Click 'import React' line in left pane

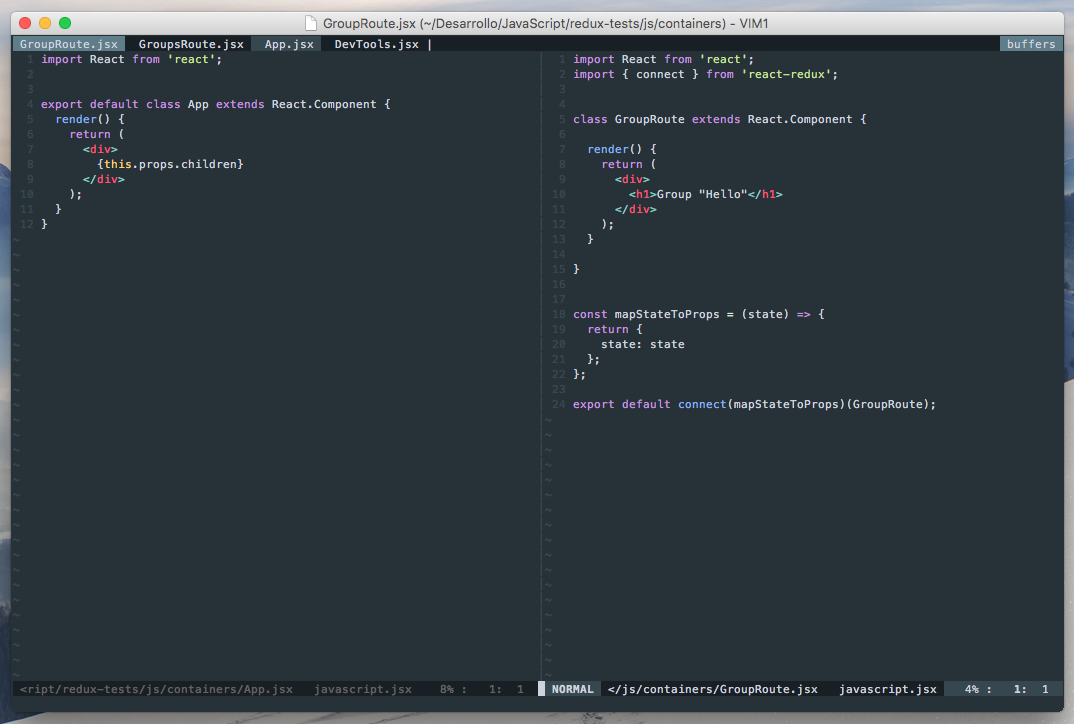pyautogui.click(x=132, y=60)
